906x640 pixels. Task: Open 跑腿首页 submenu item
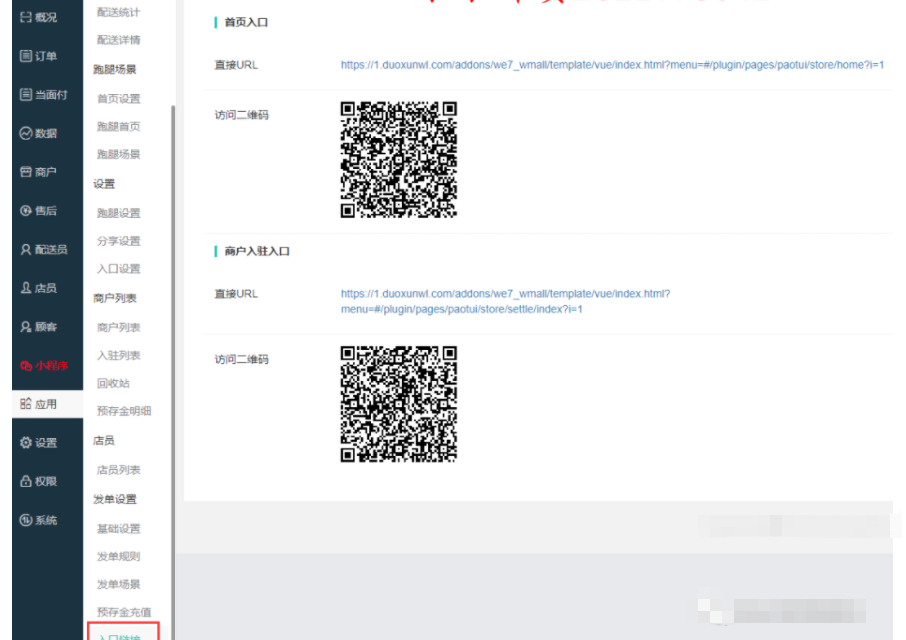[x=118, y=126]
